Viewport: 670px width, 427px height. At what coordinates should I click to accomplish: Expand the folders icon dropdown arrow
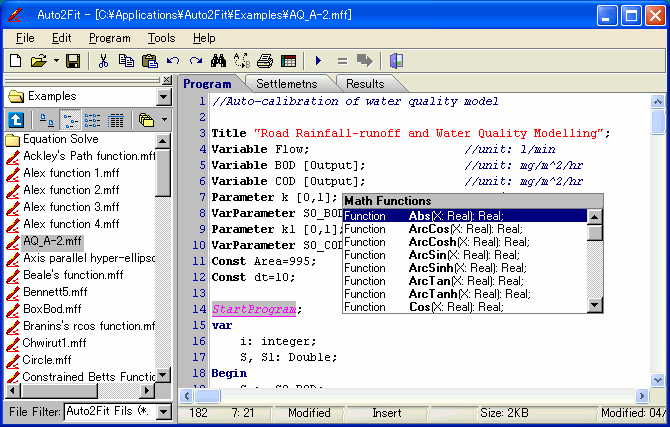[165, 121]
